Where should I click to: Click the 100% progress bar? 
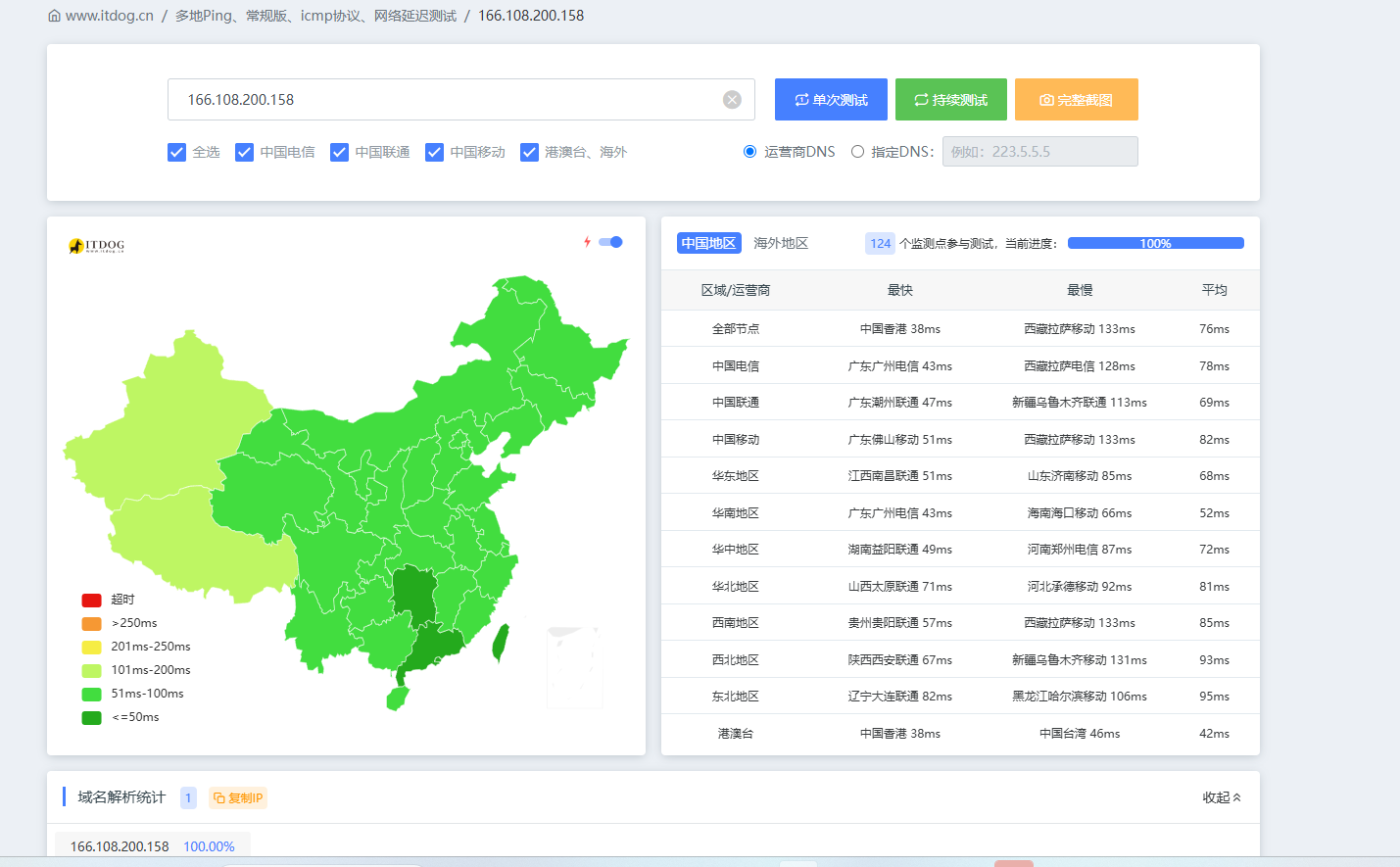(1156, 243)
